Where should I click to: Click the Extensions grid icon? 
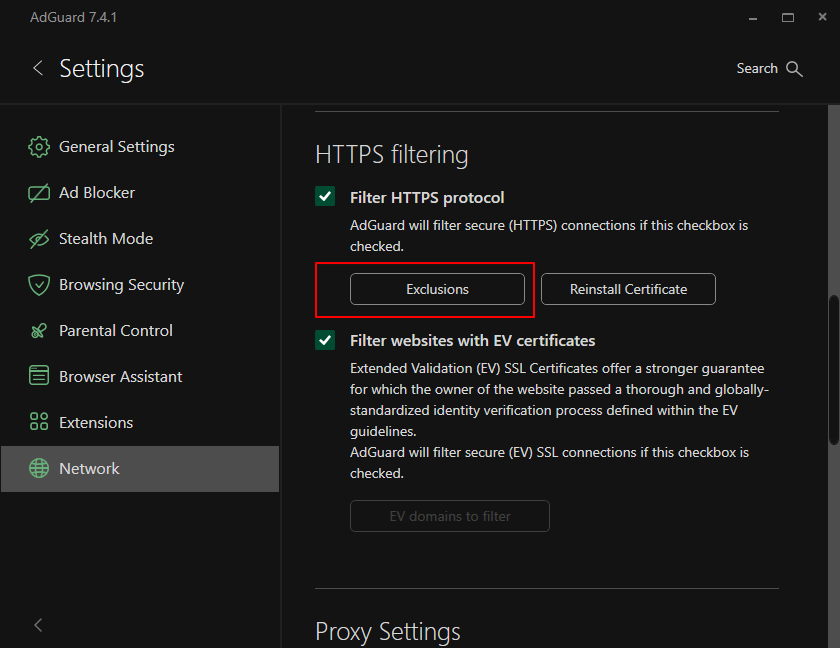pyautogui.click(x=39, y=423)
